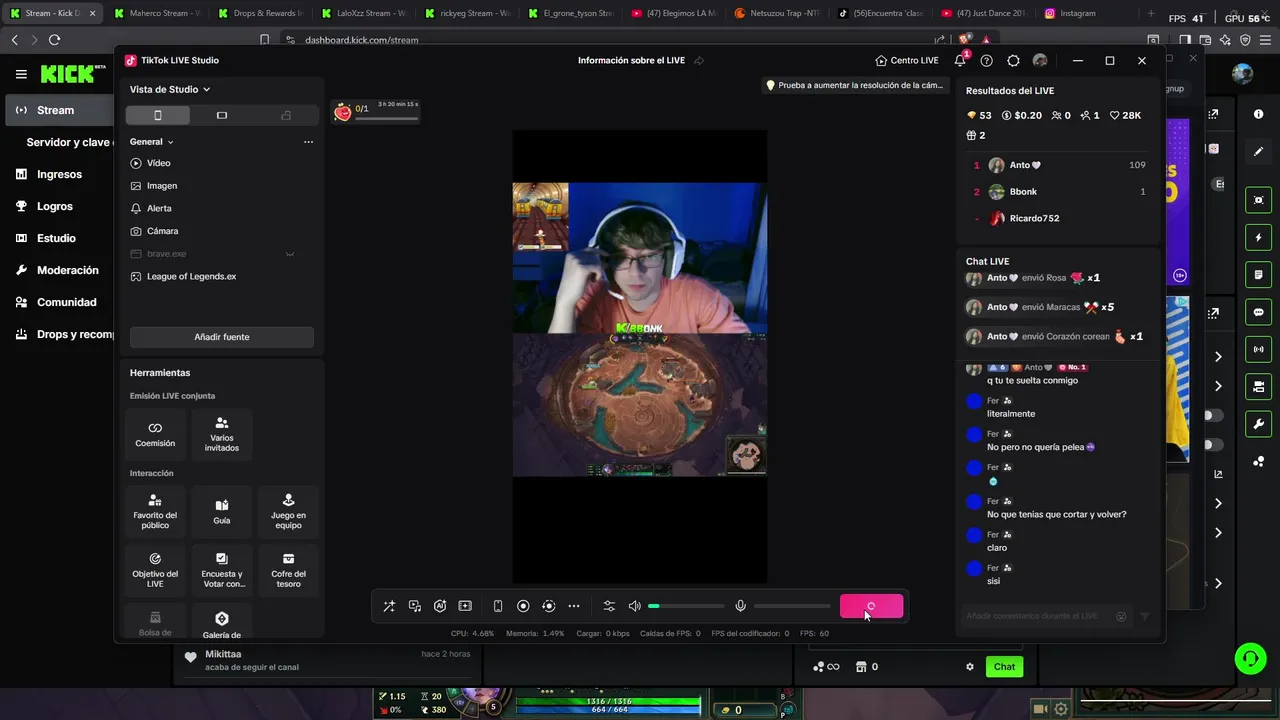Open the Varios invitados tool
Screen dimensions: 1280x720
(x=222, y=434)
